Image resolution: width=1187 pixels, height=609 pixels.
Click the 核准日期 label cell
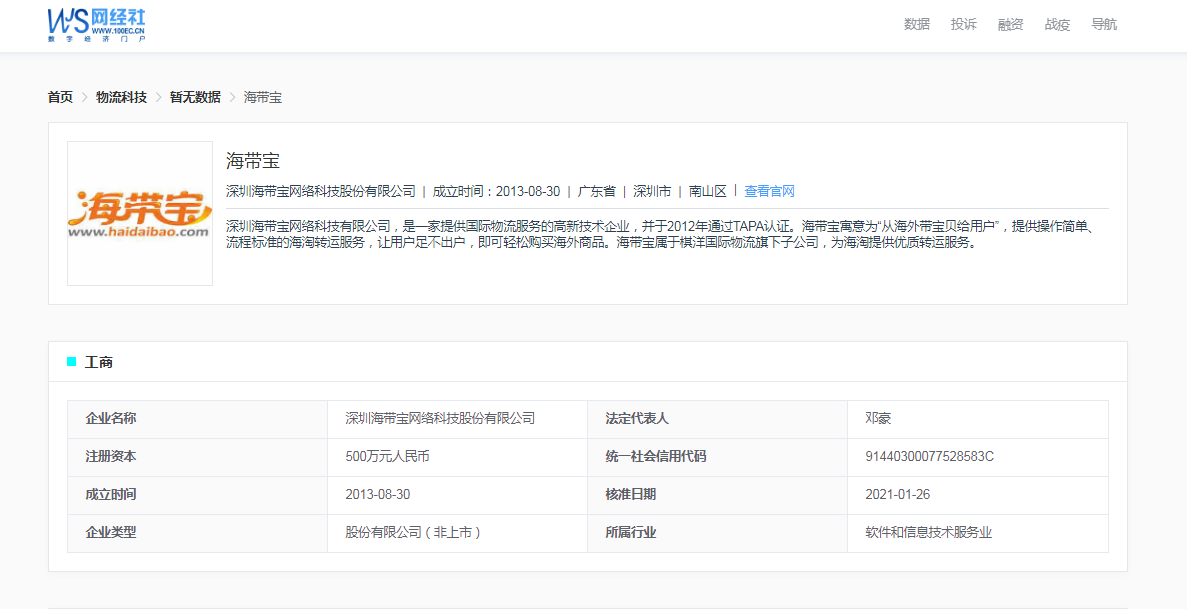(717, 495)
